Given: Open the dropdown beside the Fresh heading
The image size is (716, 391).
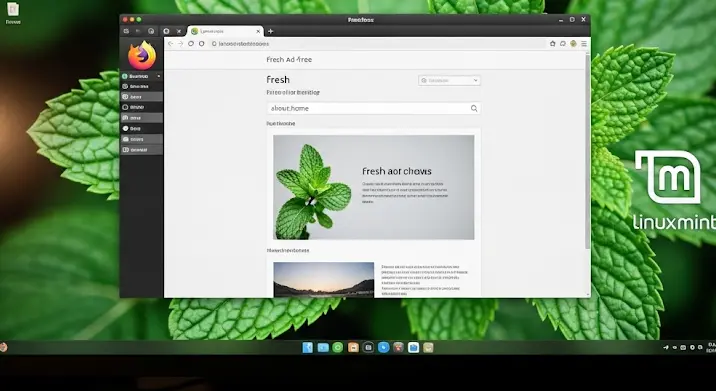Looking at the screenshot, I should [449, 80].
